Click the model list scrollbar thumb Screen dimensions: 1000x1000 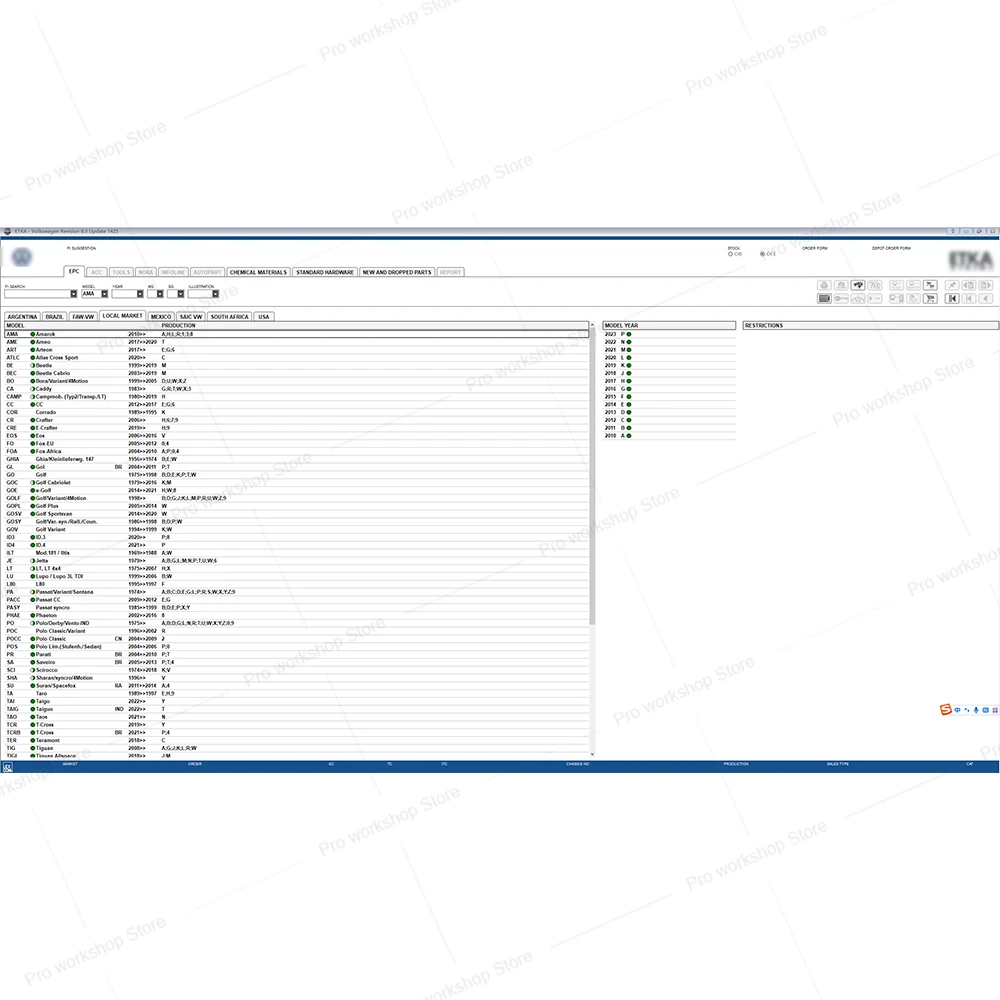tap(592, 478)
